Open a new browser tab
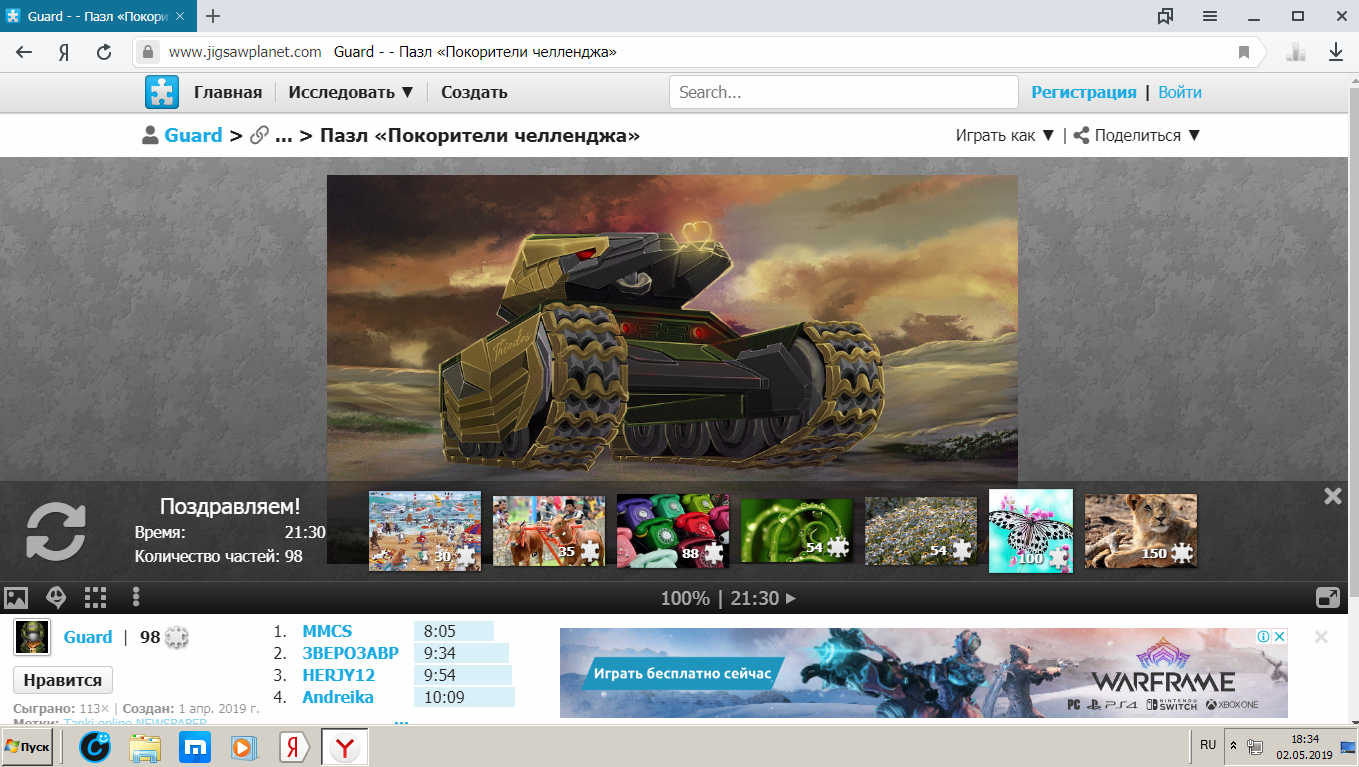 click(213, 16)
